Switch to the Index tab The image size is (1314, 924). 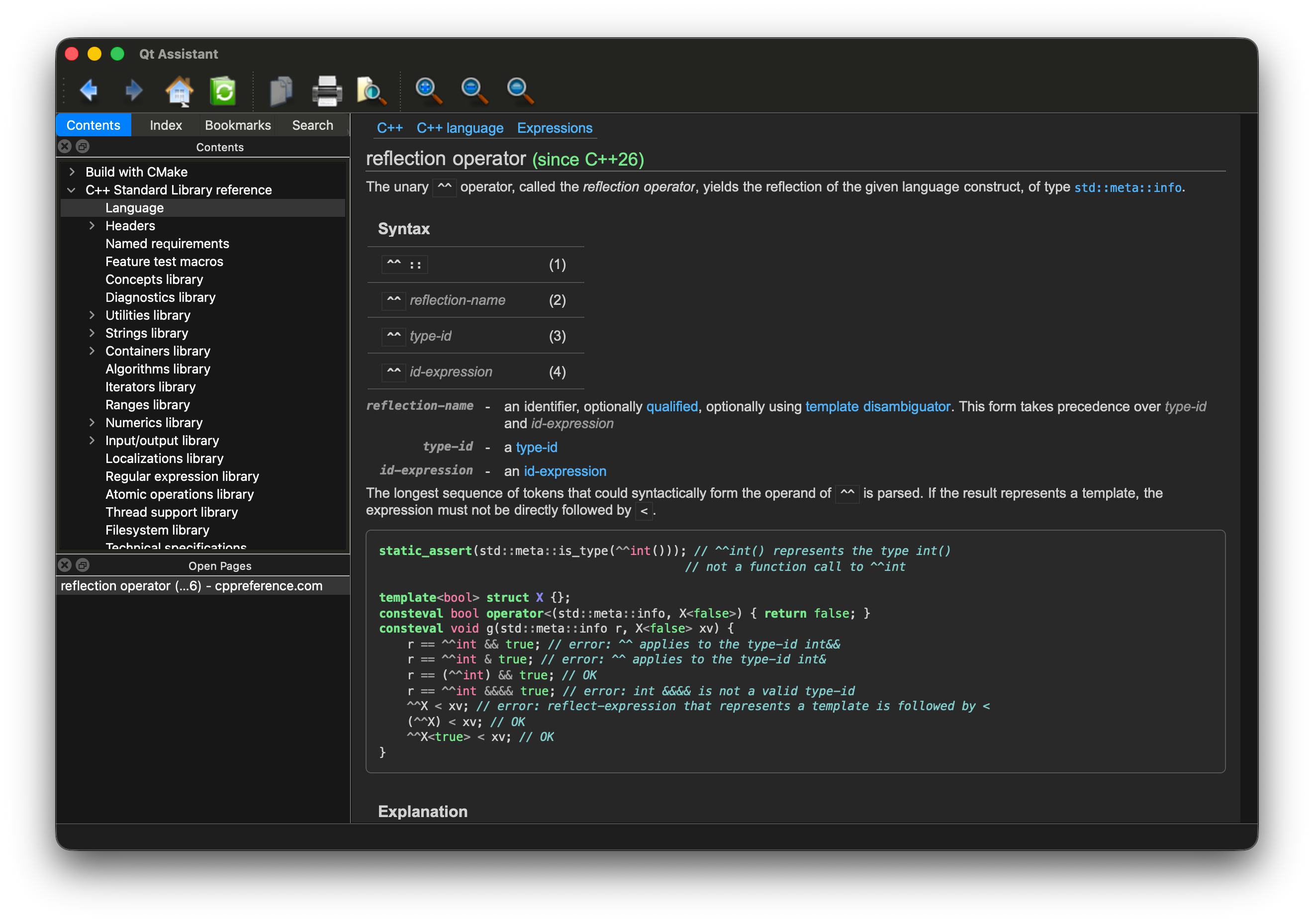click(x=166, y=125)
